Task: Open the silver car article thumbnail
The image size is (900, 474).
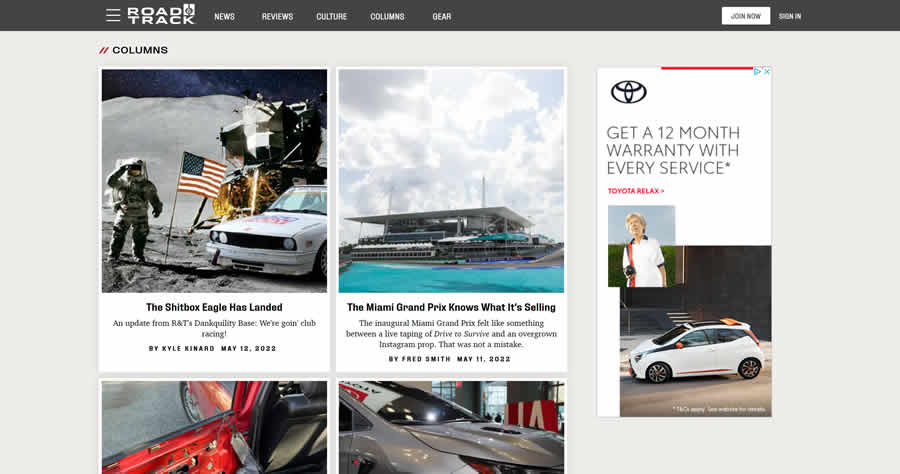Action: click(451, 427)
